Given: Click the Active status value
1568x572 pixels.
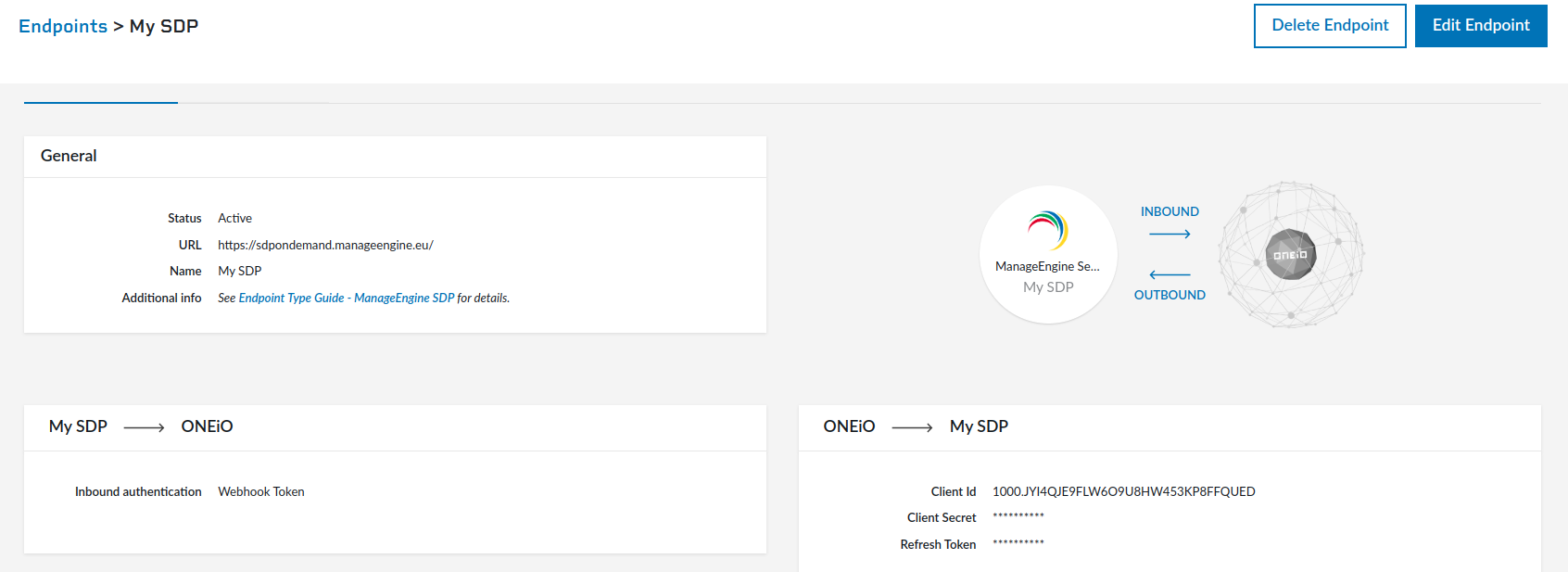Looking at the screenshot, I should coord(234,218).
